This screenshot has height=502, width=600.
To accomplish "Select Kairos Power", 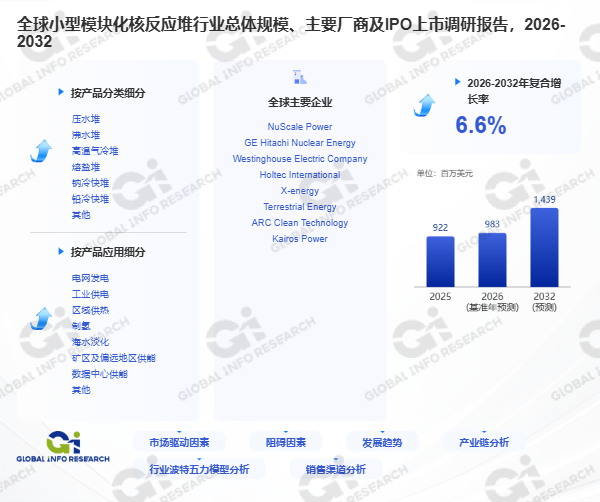I will (300, 239).
